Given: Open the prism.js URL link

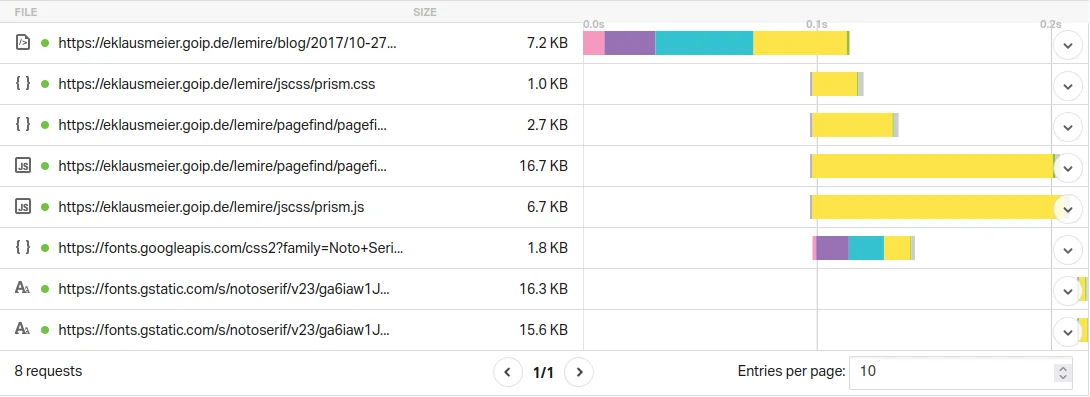Looking at the screenshot, I should click(211, 206).
